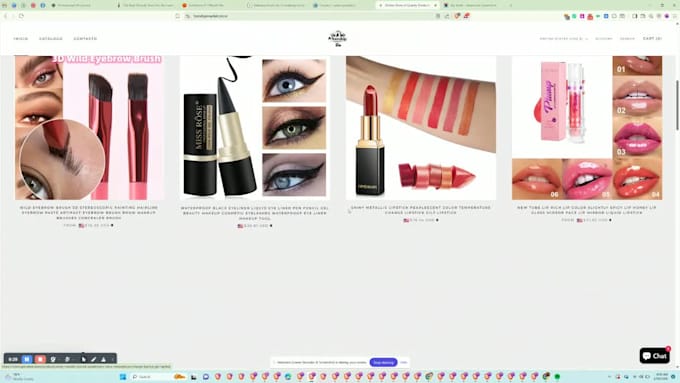
Task: Click the store logo in header
Action: click(x=337, y=39)
